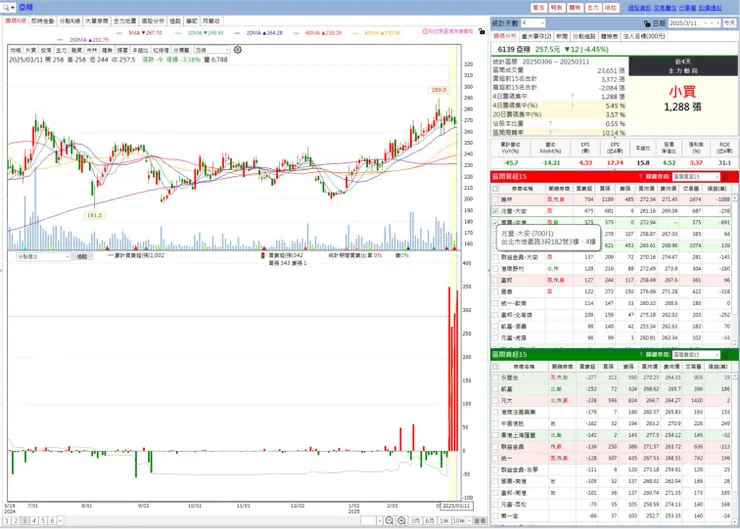Check the 美林 broker row checkbox
The image size is (740, 529).
tap(495, 200)
